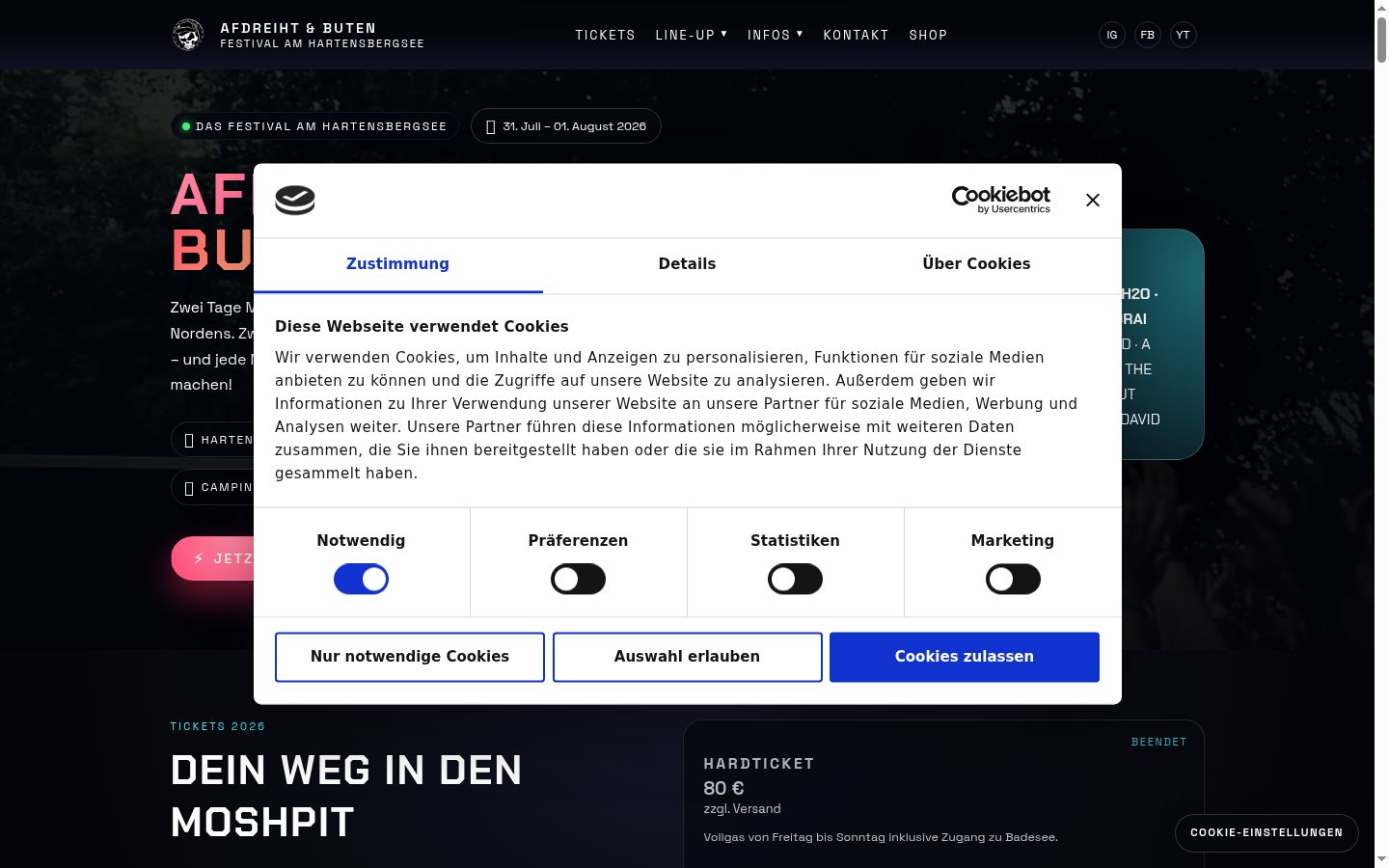Click the BEENDET status label
The width and height of the screenshot is (1389, 868).
(x=1158, y=742)
